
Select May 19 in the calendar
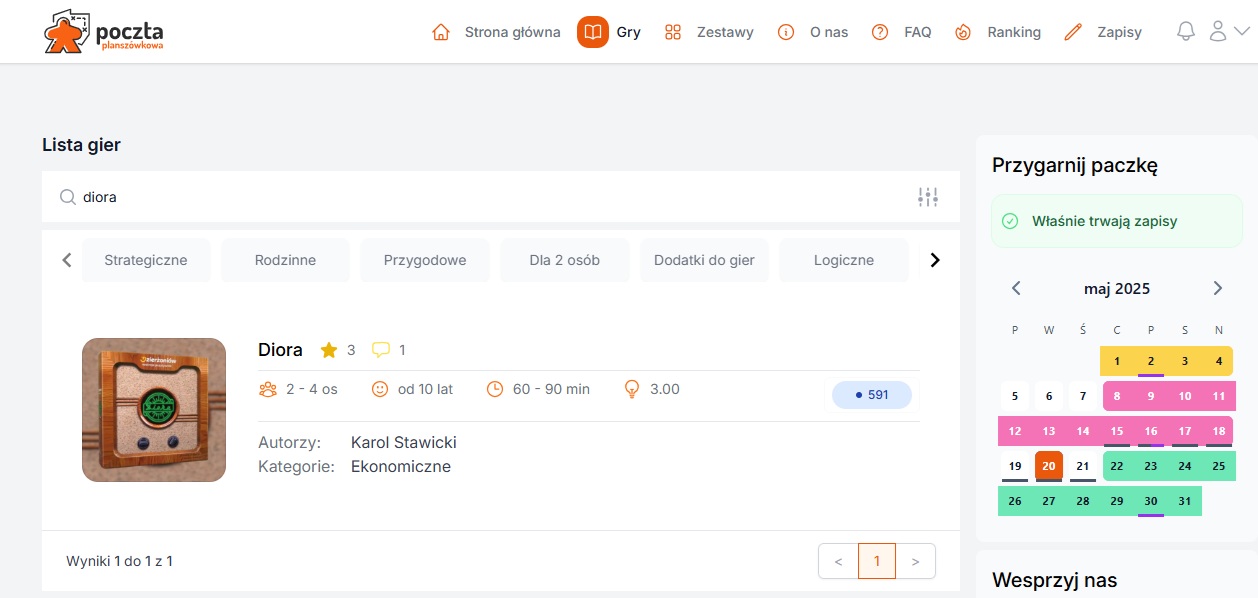(1015, 466)
